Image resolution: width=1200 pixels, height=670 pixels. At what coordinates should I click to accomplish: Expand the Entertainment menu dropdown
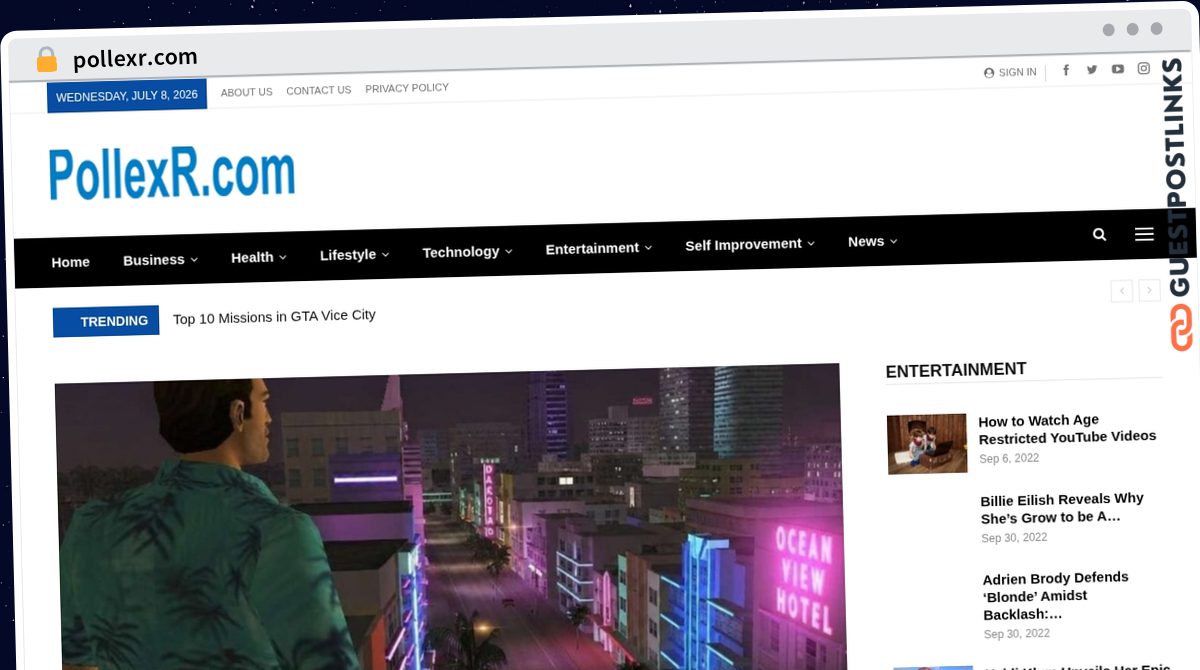coord(598,248)
